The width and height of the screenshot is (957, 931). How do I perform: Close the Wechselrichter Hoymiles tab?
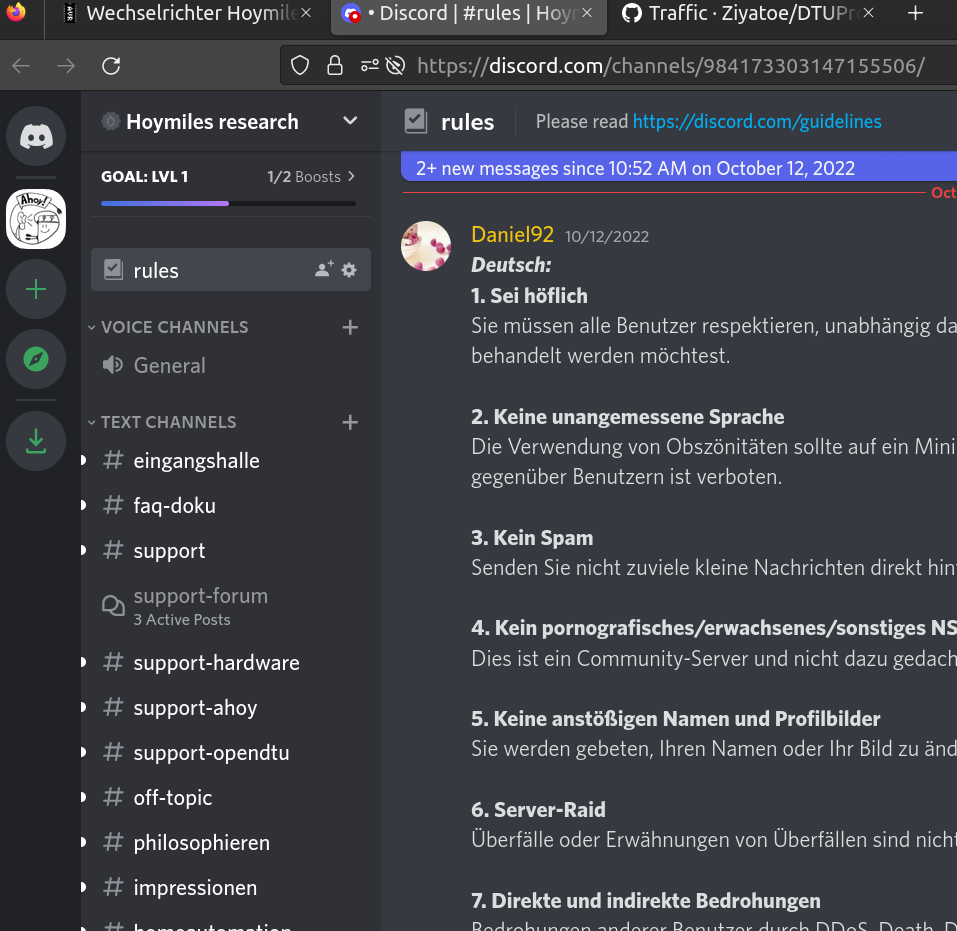pyautogui.click(x=306, y=13)
